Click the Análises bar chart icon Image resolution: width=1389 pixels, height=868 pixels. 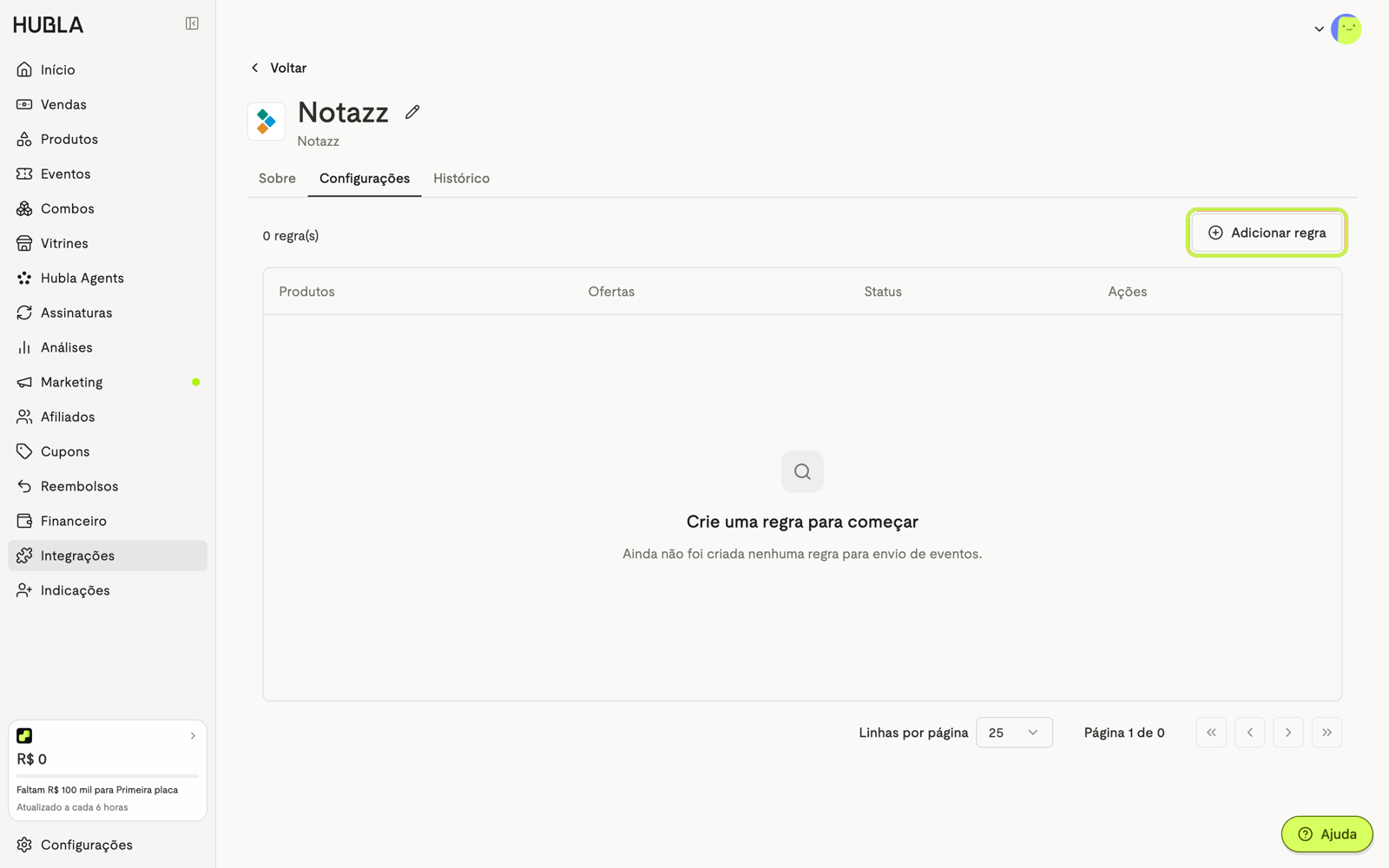(24, 347)
